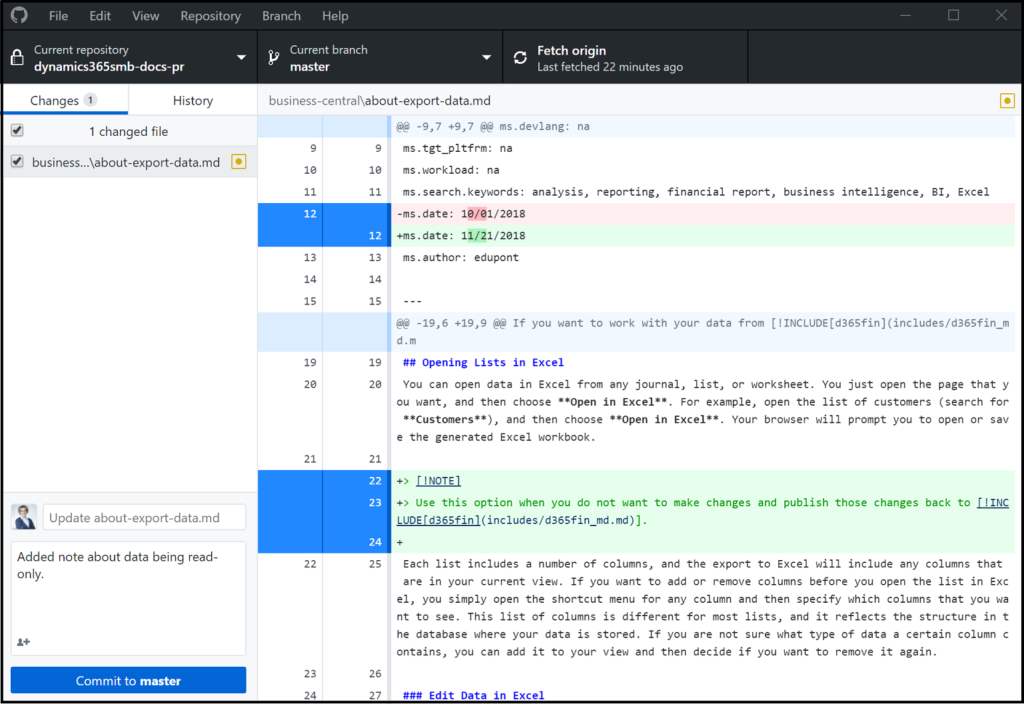This screenshot has height=704, width=1024.
Task: Open the Repository menu
Action: pos(210,15)
